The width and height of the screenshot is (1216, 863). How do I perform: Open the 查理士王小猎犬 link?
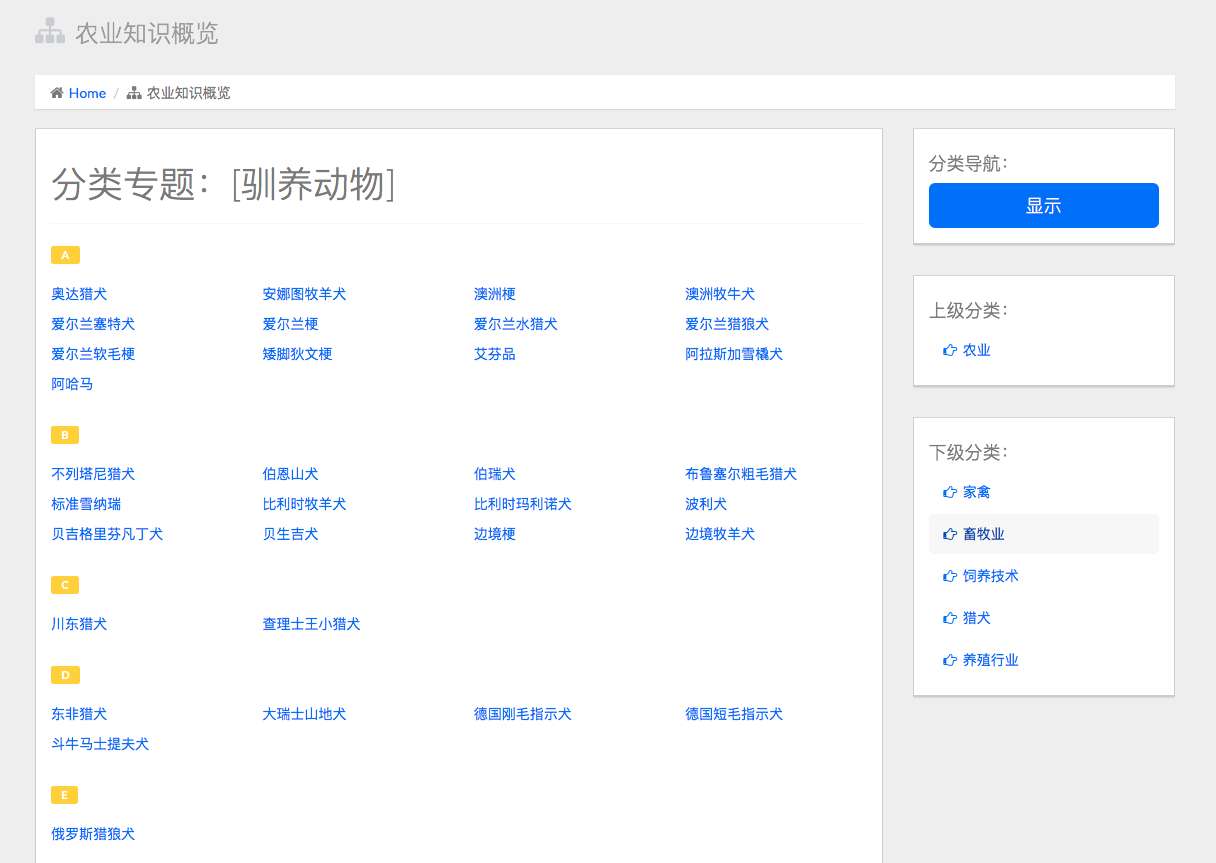pyautogui.click(x=311, y=624)
